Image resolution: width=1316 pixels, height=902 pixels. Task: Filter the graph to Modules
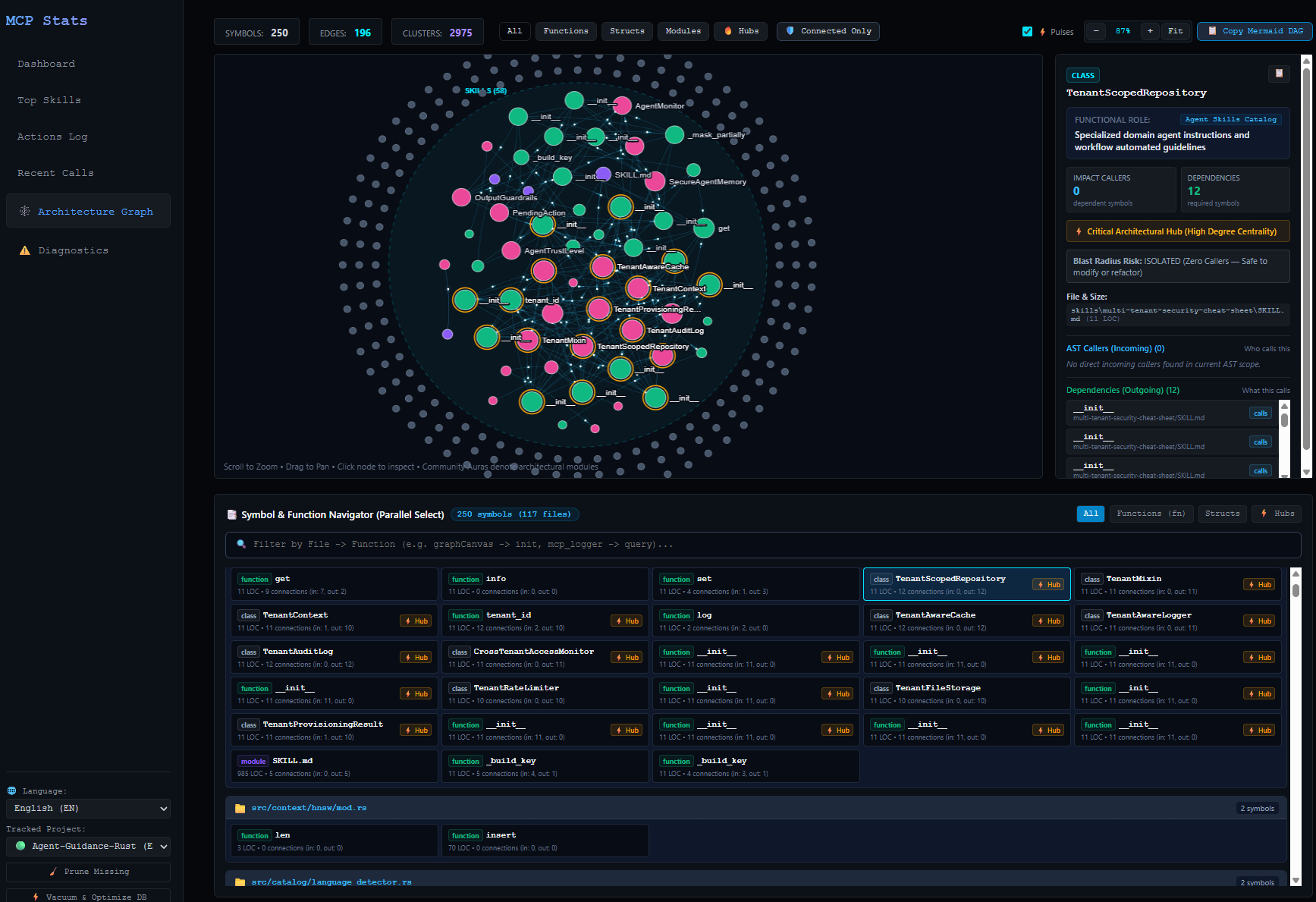tap(683, 31)
